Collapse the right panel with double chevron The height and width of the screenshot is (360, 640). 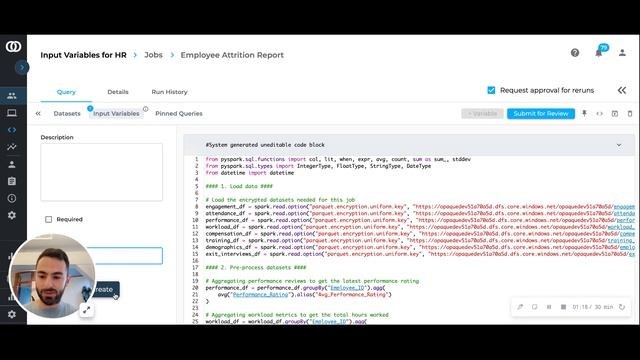coord(622,90)
